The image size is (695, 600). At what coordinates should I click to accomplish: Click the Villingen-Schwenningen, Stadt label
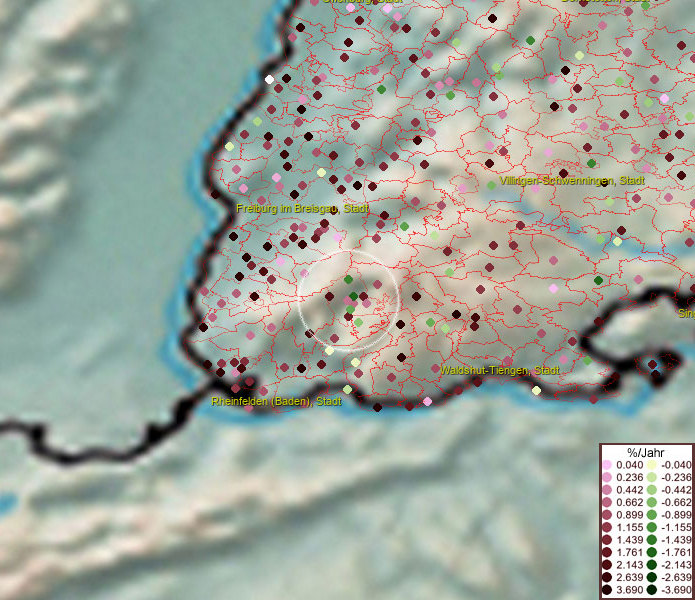coord(571,180)
